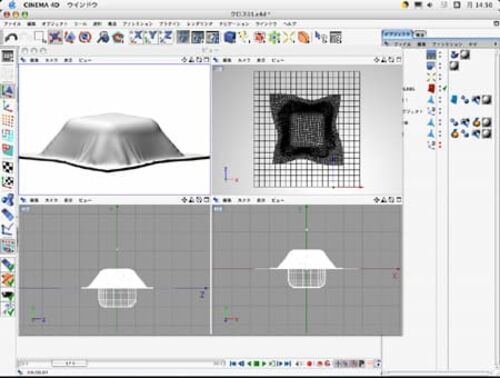
Task: Click the orange Deformer icon in toolbar
Action: click(303, 37)
